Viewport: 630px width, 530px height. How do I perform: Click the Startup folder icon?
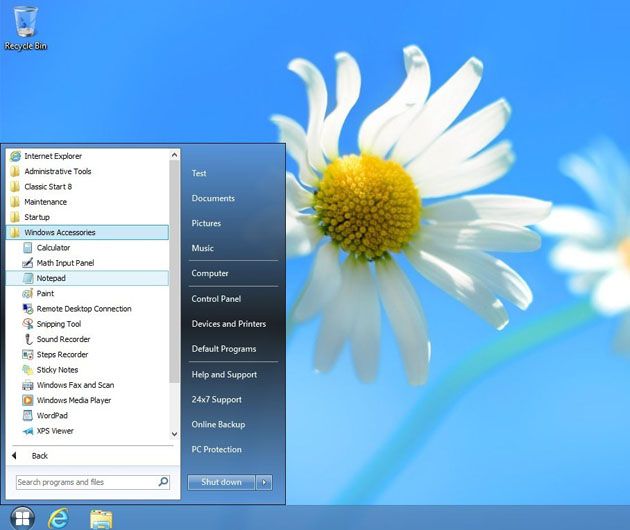[x=15, y=217]
